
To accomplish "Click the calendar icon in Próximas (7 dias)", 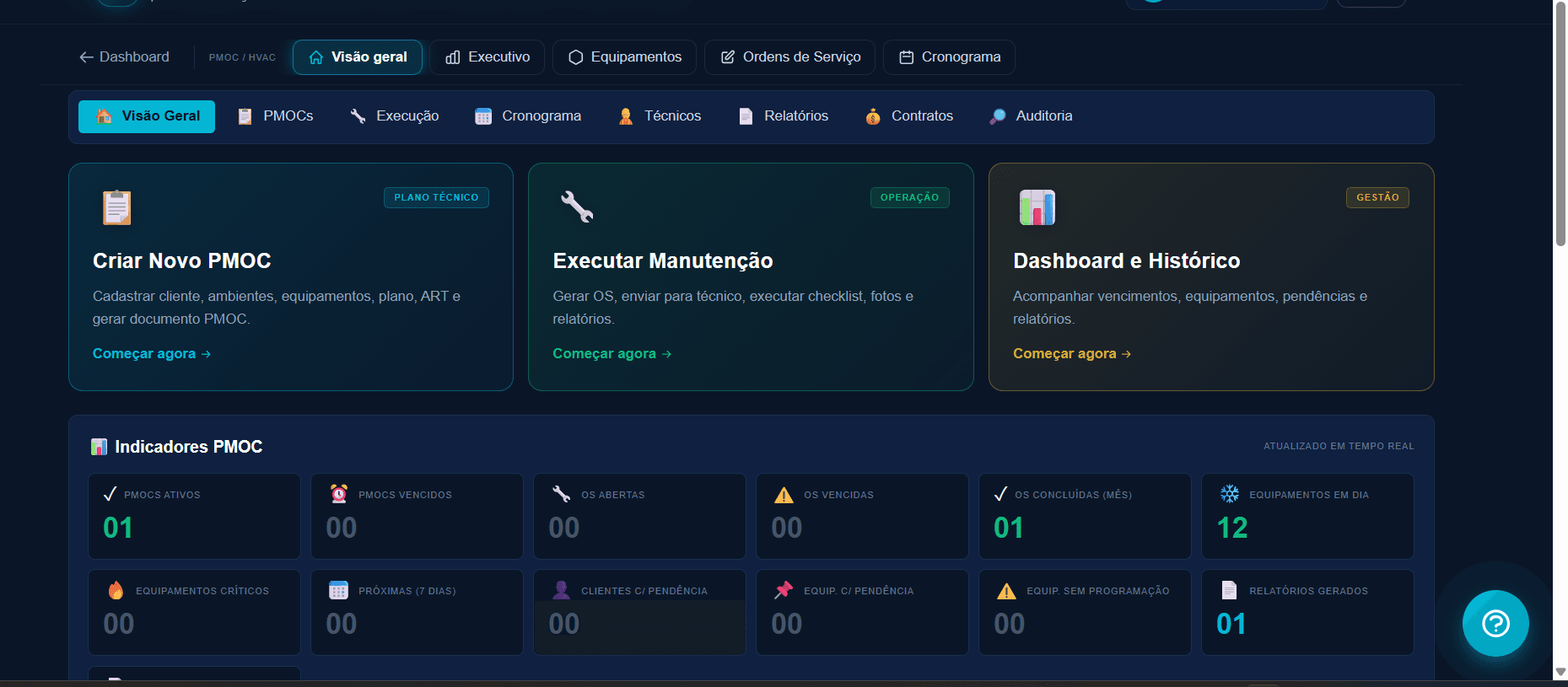I will [x=339, y=590].
